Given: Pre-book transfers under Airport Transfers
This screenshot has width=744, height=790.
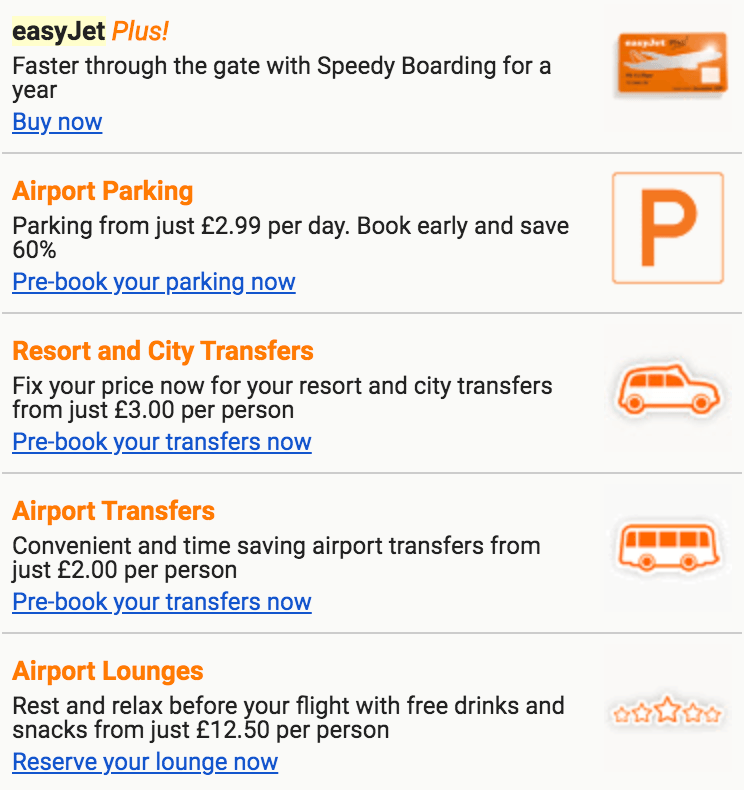Looking at the screenshot, I should tap(162, 602).
